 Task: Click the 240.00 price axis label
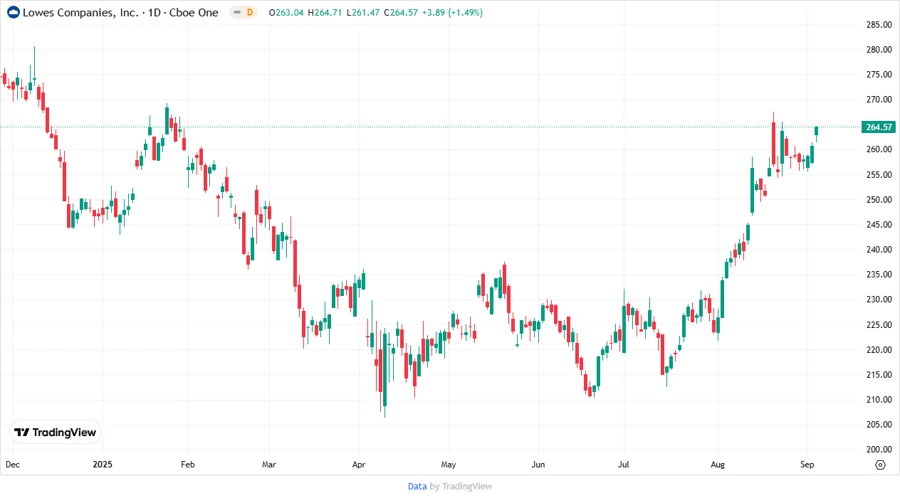point(879,250)
